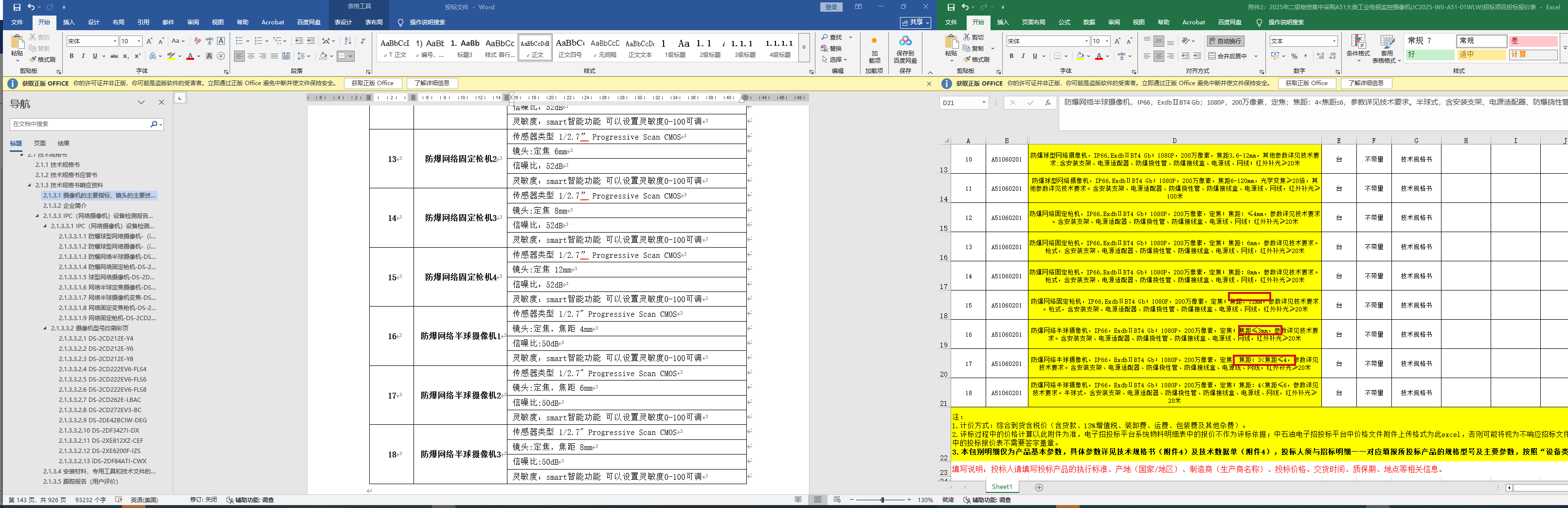Toggle Bold in the Word ribbon
Screen dimensions: 1568x508
[x=72, y=56]
